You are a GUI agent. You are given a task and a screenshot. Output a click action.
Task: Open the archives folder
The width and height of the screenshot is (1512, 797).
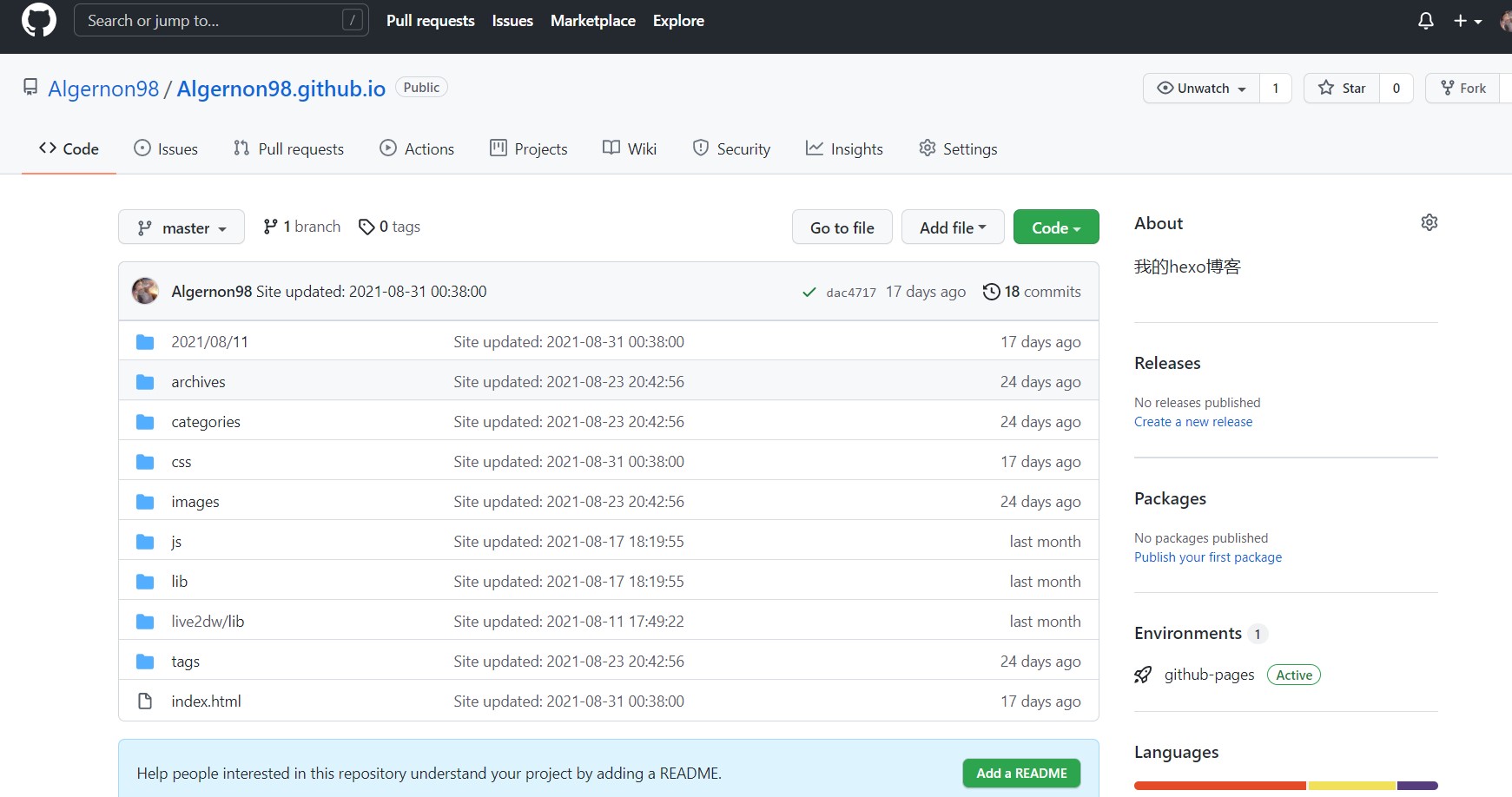tap(198, 382)
